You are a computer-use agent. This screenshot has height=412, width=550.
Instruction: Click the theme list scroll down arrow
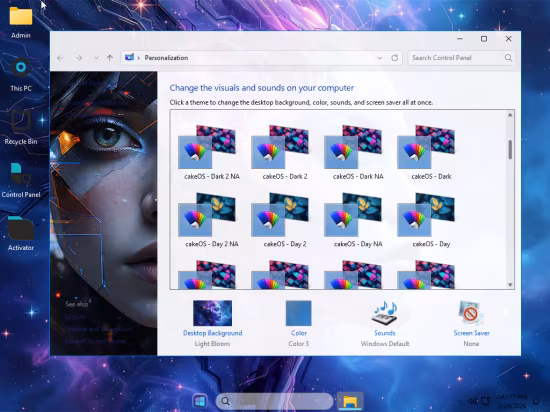pyautogui.click(x=510, y=285)
